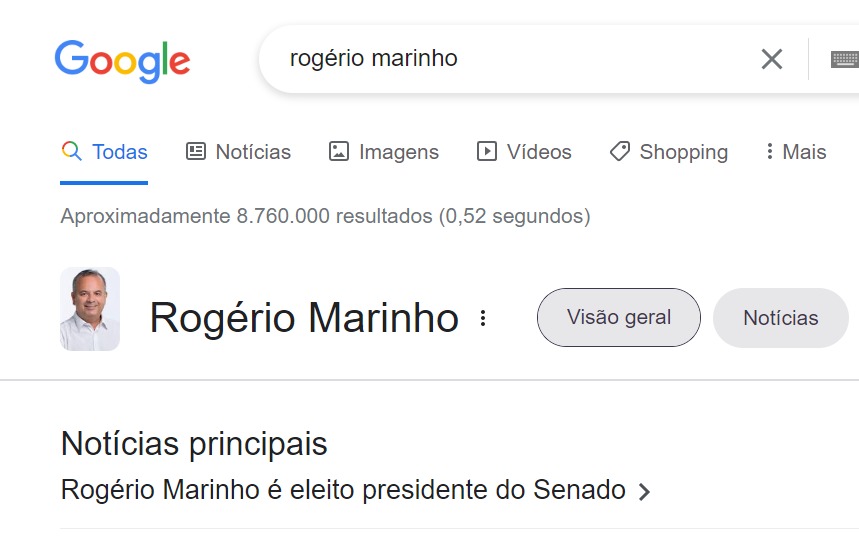Open the three-dot menu next to Rogério Marinho

pyautogui.click(x=483, y=318)
